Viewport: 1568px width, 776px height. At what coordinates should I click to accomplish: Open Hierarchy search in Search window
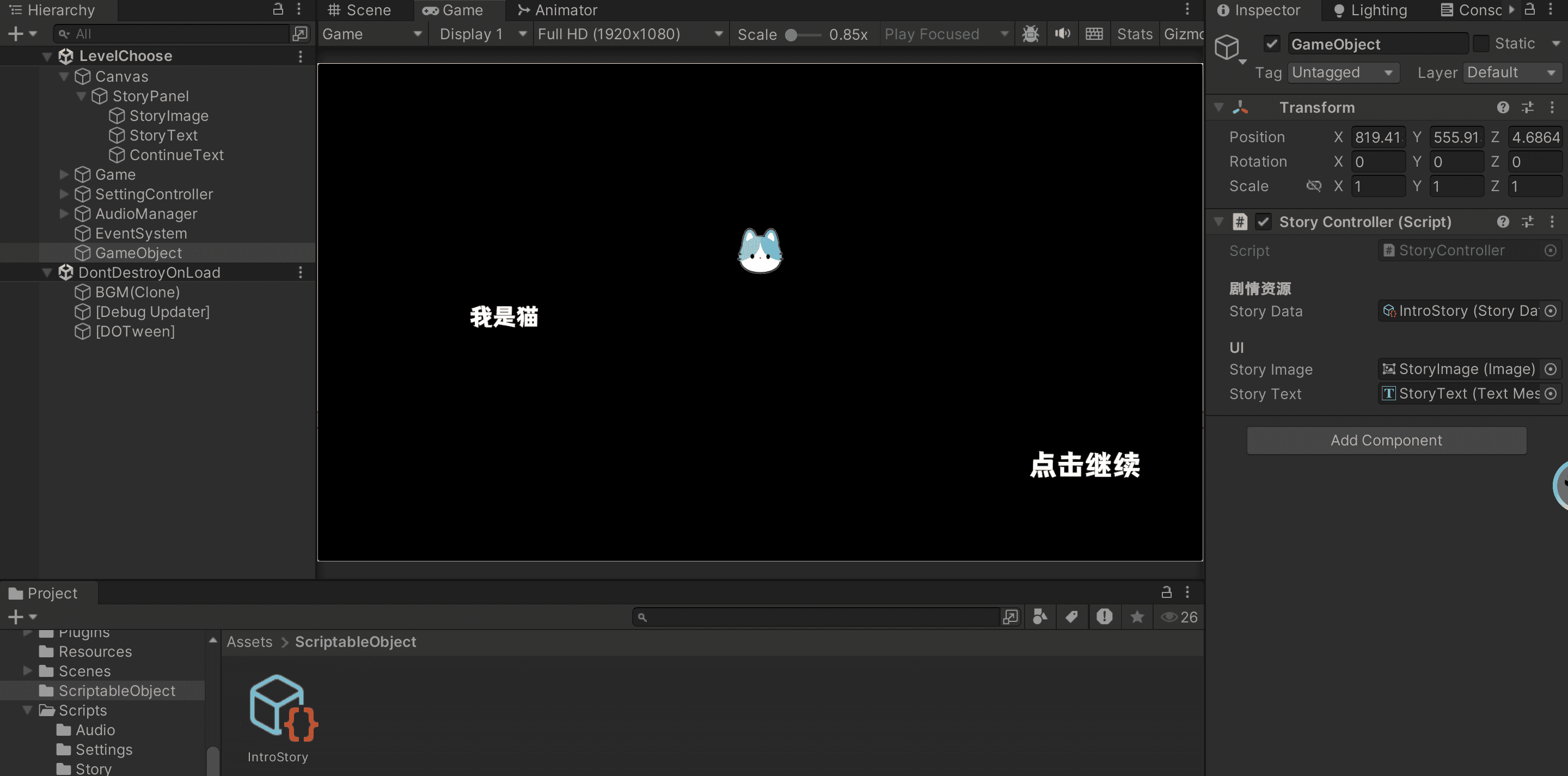[299, 34]
